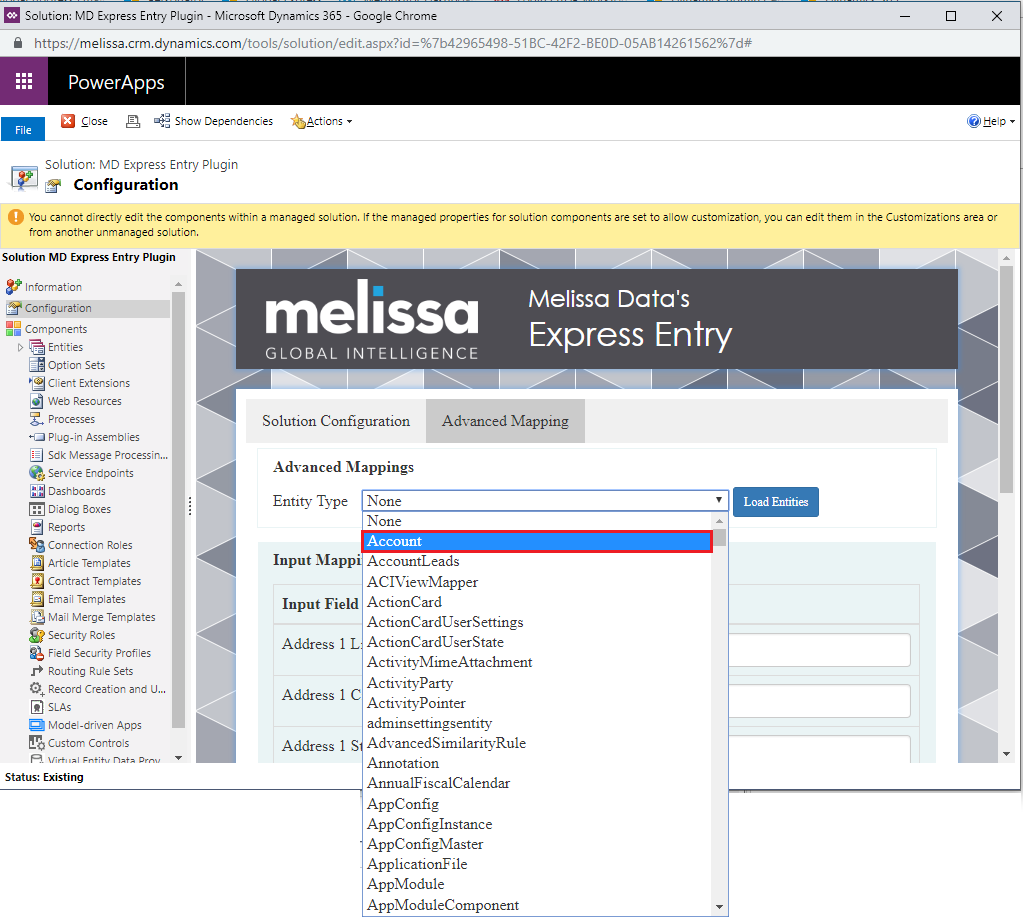Image resolution: width=1023 pixels, height=920 pixels.
Task: Click the print preview icon in toolbar
Action: tap(133, 121)
